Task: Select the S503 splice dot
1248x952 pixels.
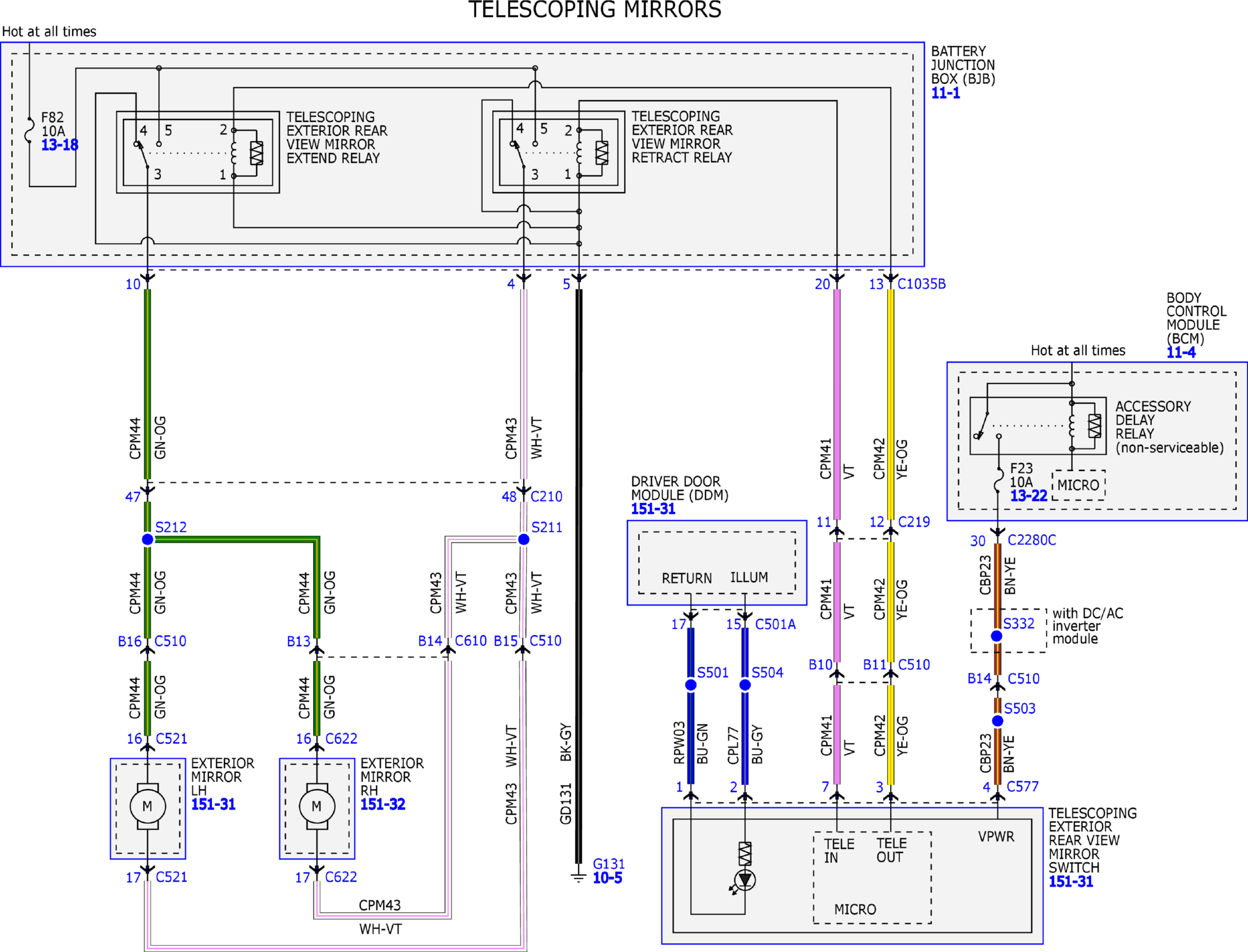Action: [x=997, y=721]
